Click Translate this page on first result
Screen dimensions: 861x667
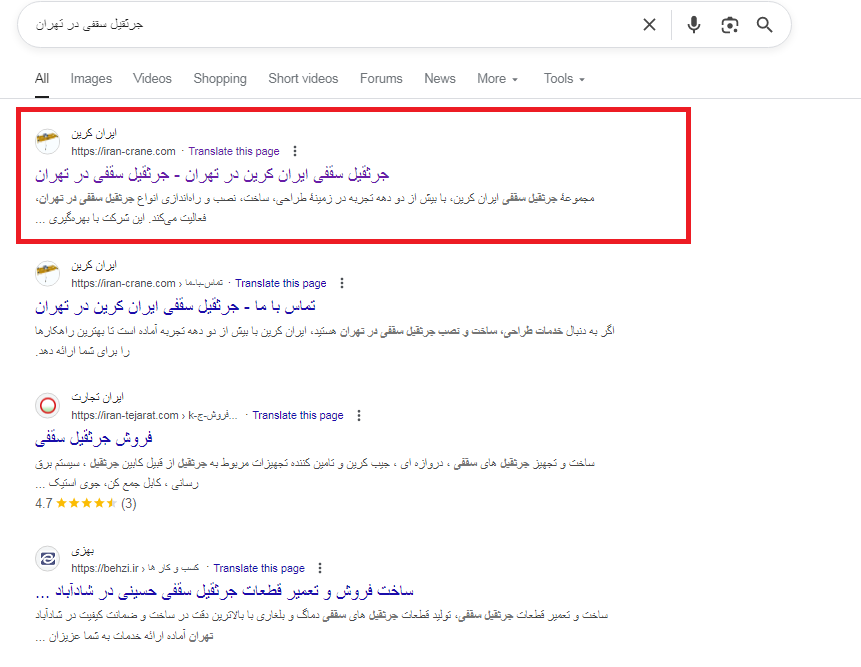[x=233, y=151]
